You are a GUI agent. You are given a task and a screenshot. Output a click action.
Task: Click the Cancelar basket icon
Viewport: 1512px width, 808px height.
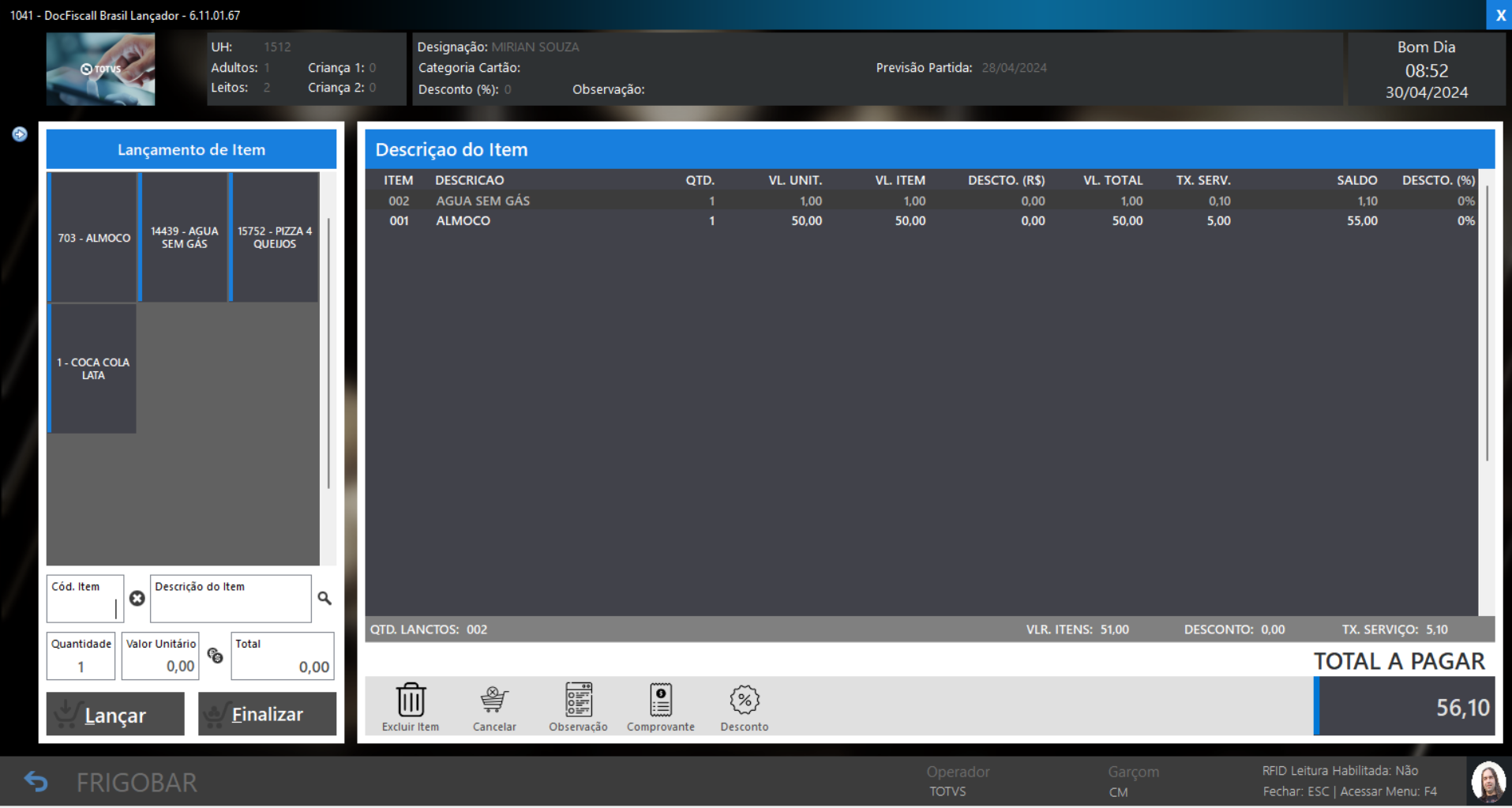point(494,700)
